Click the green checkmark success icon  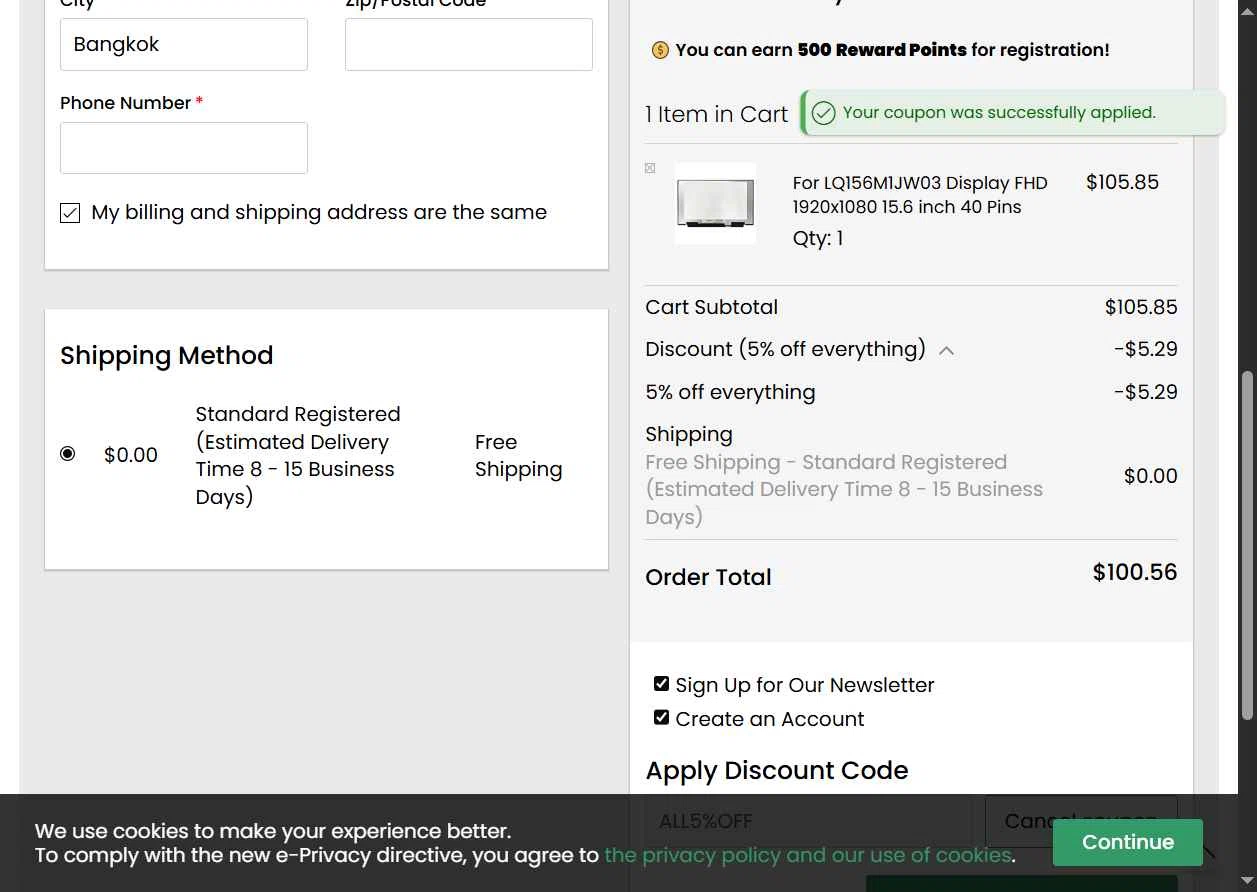point(823,113)
